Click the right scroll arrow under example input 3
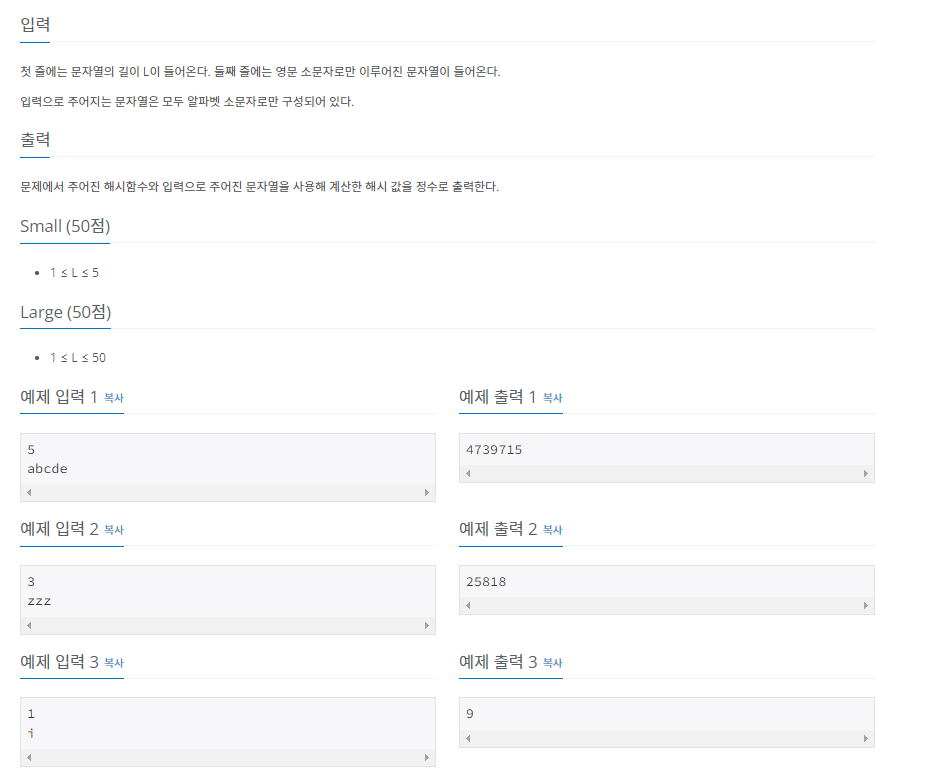The width and height of the screenshot is (930, 776). [428, 756]
